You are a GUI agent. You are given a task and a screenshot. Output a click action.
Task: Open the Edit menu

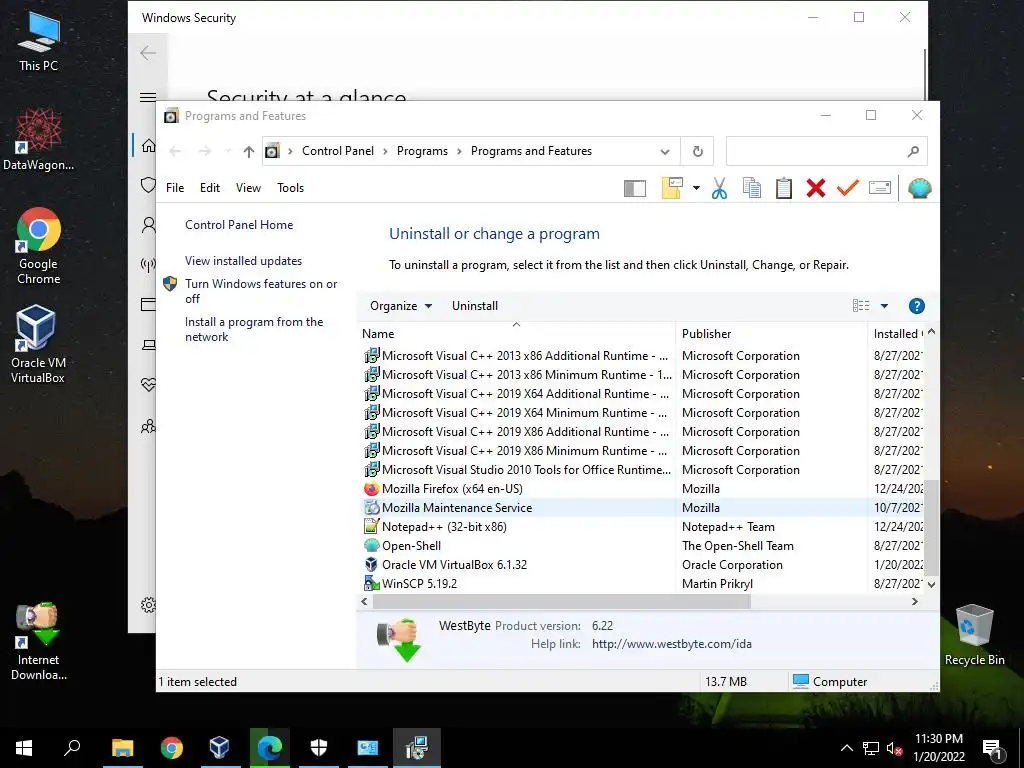tap(210, 188)
